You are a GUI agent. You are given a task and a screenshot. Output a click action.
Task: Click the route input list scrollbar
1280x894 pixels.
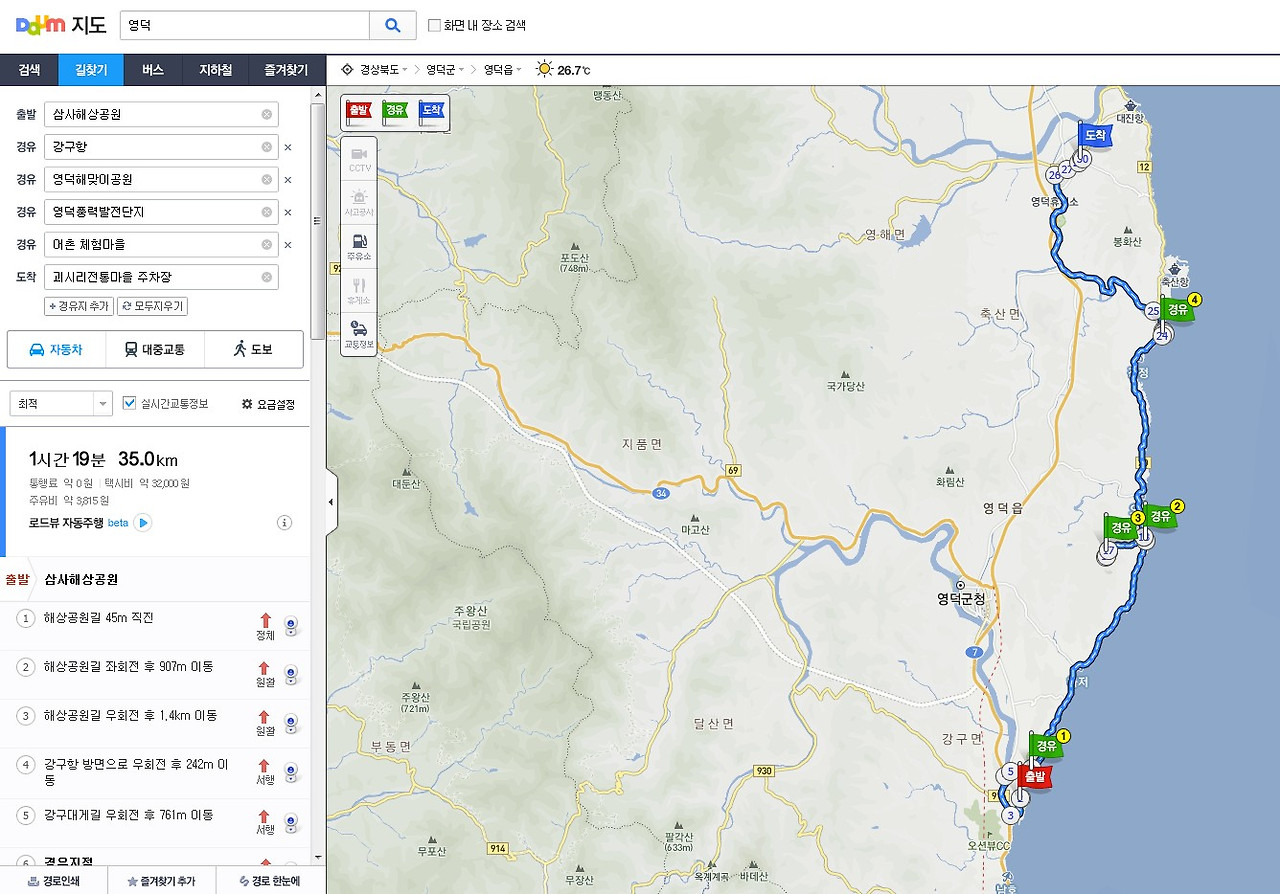pos(318,221)
